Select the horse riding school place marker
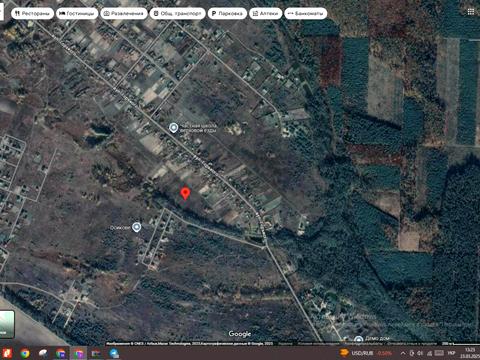The image size is (480, 360). click(173, 128)
